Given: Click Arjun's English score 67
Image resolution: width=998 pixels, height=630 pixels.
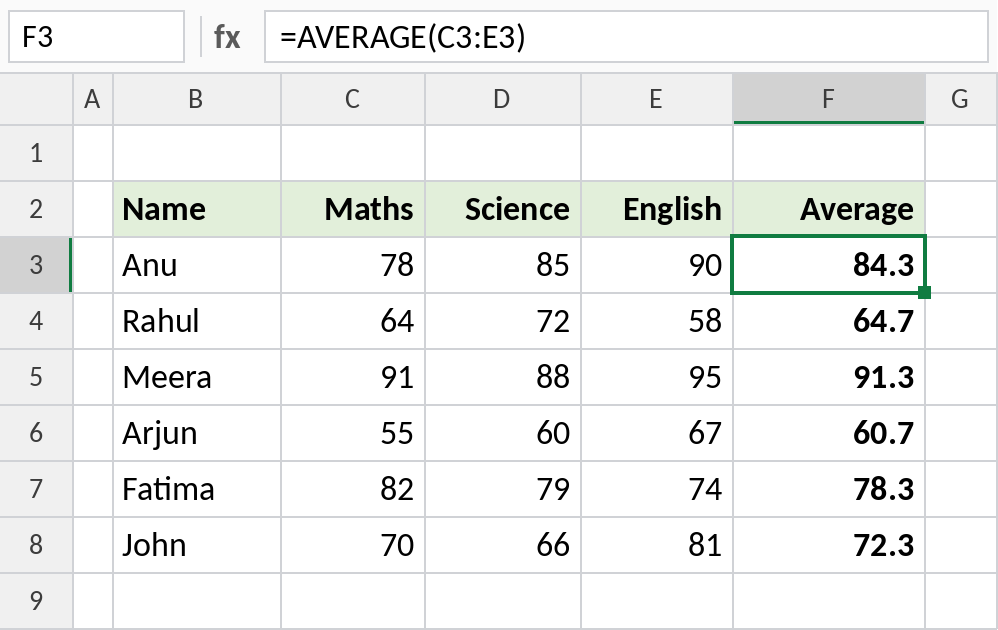Looking at the screenshot, I should point(657,433).
